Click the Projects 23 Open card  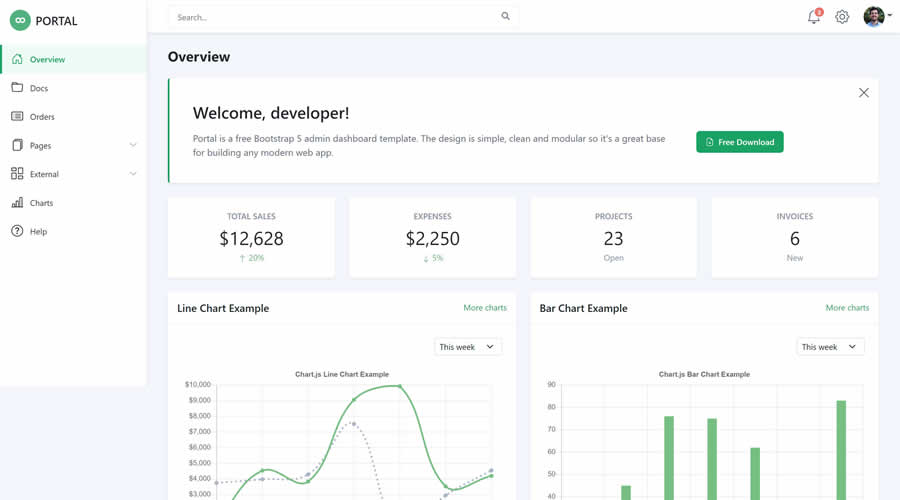click(613, 238)
